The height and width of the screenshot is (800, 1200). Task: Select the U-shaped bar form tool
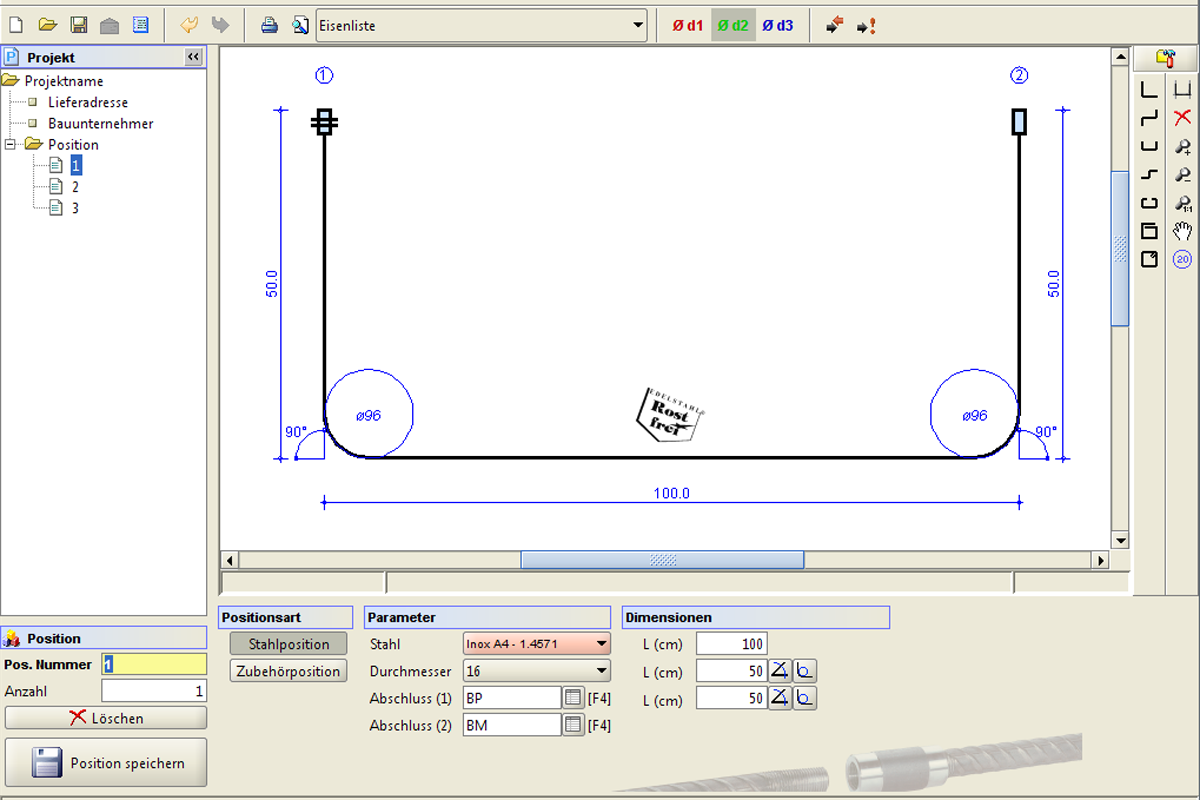pyautogui.click(x=1150, y=146)
